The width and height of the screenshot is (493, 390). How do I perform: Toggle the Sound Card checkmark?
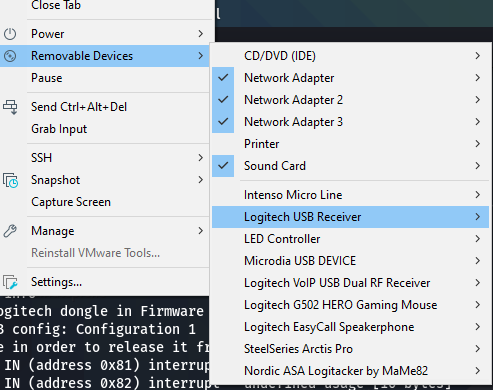[x=223, y=166]
